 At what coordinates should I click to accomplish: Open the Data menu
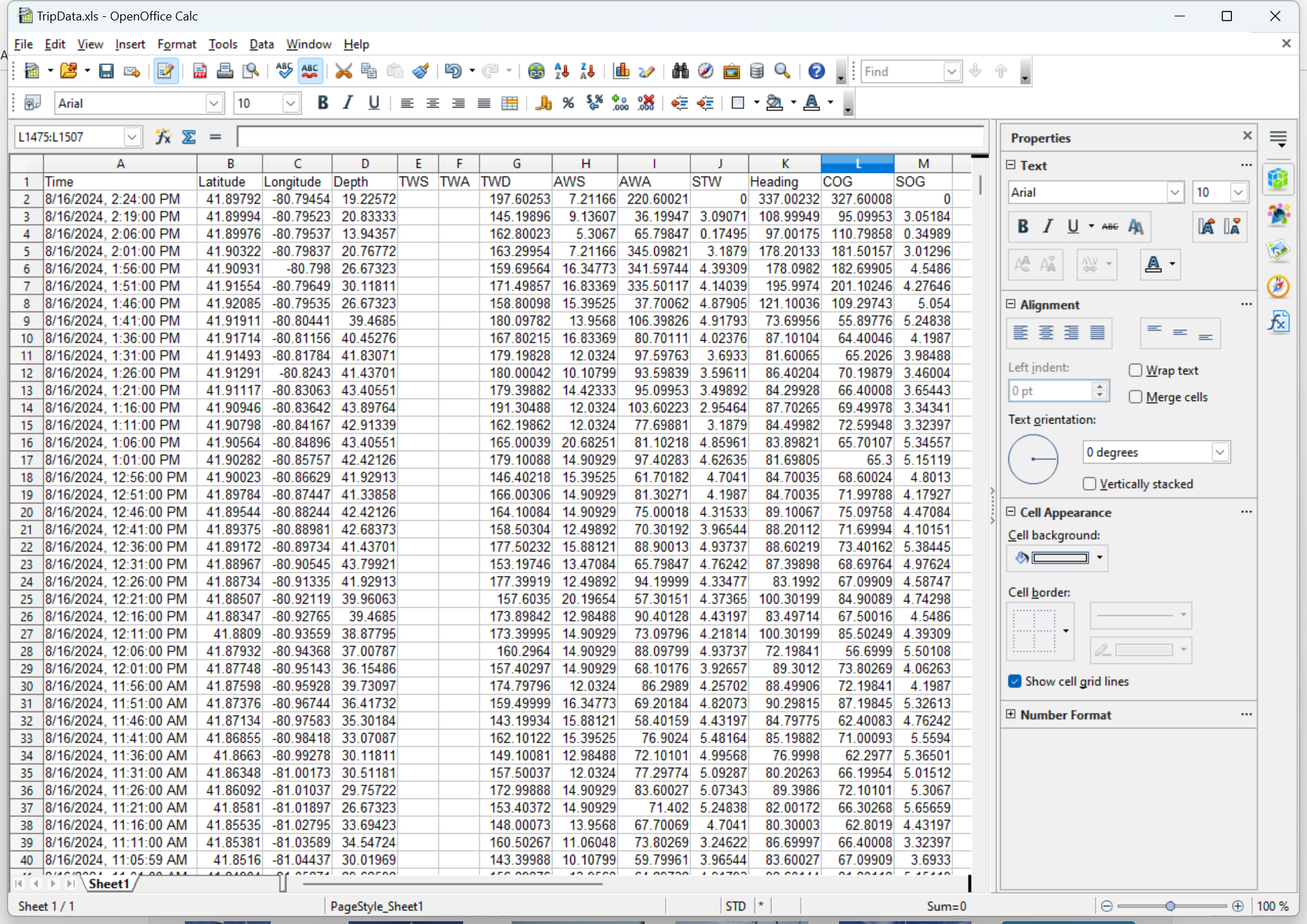coord(261,44)
